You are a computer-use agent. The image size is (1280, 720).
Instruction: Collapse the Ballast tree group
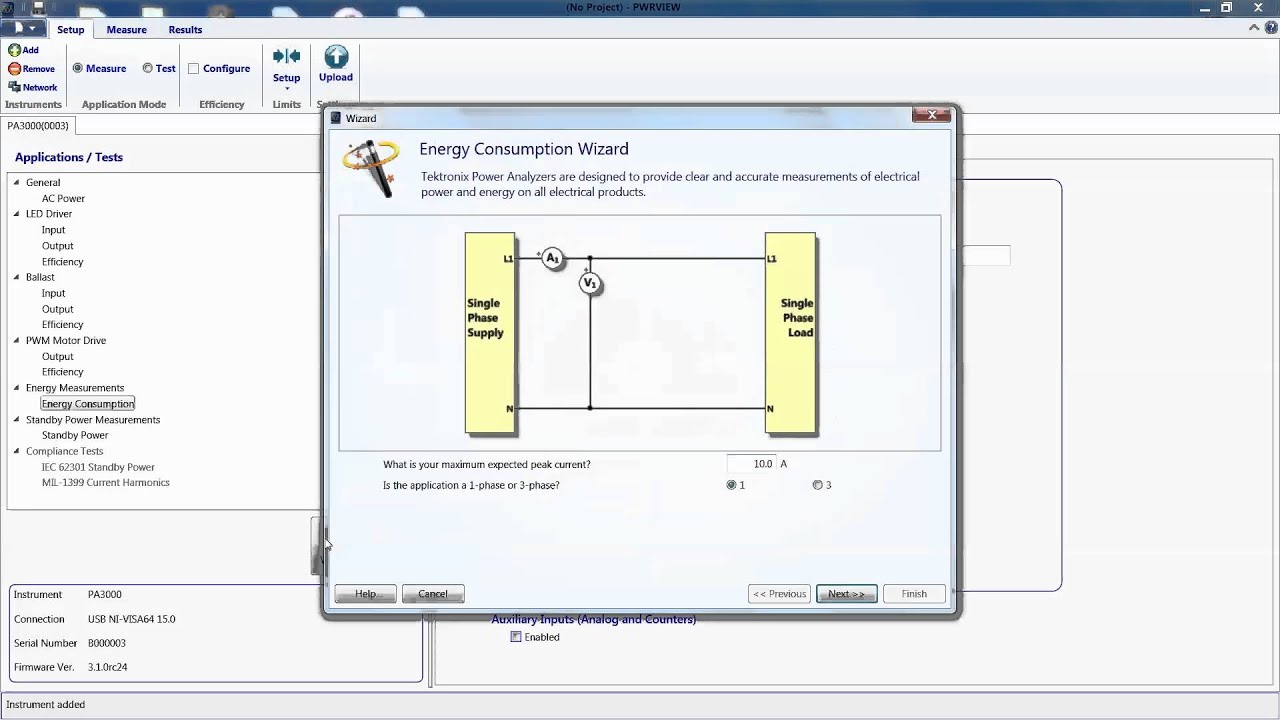[x=16, y=277]
